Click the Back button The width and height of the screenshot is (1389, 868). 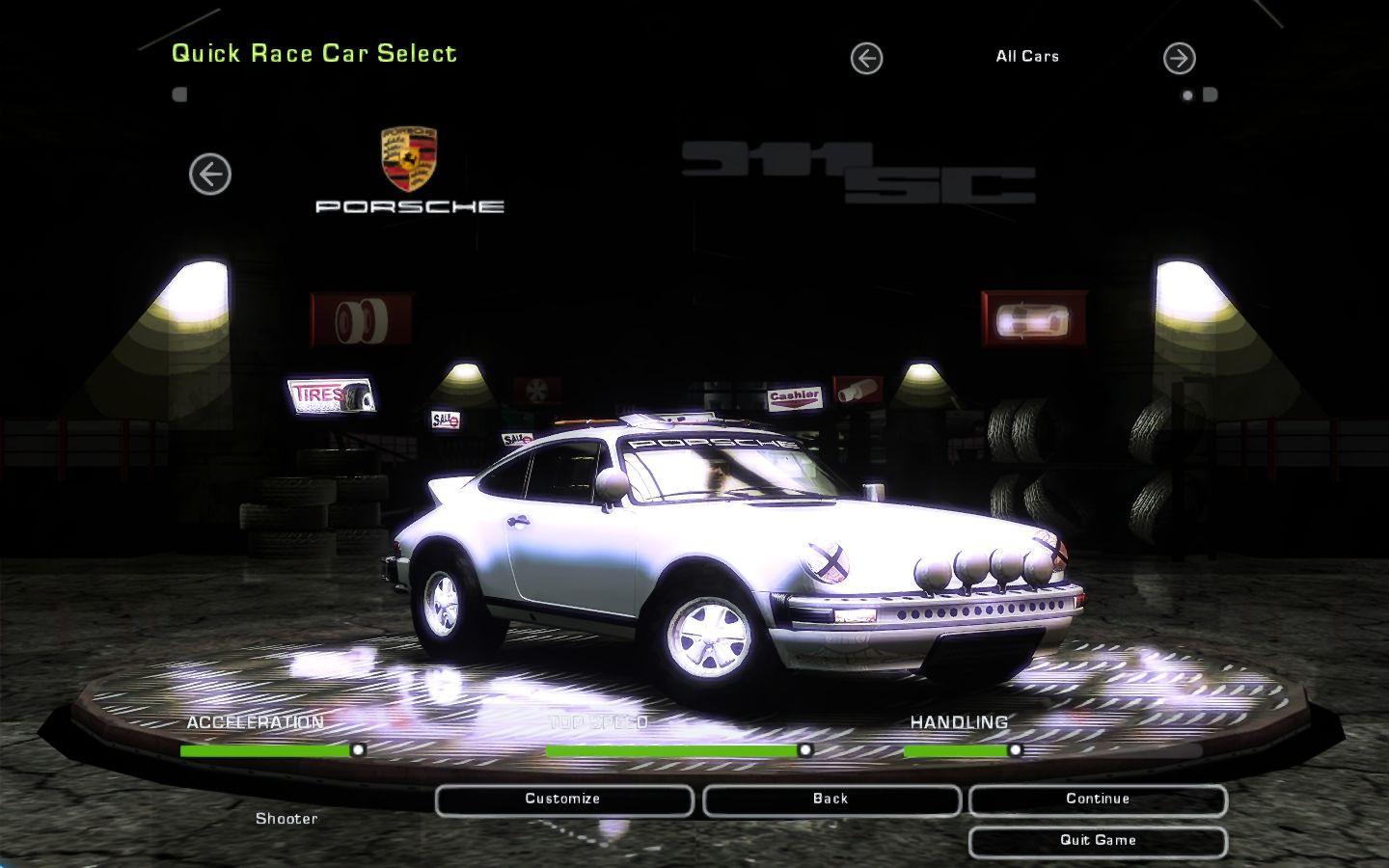tap(831, 800)
